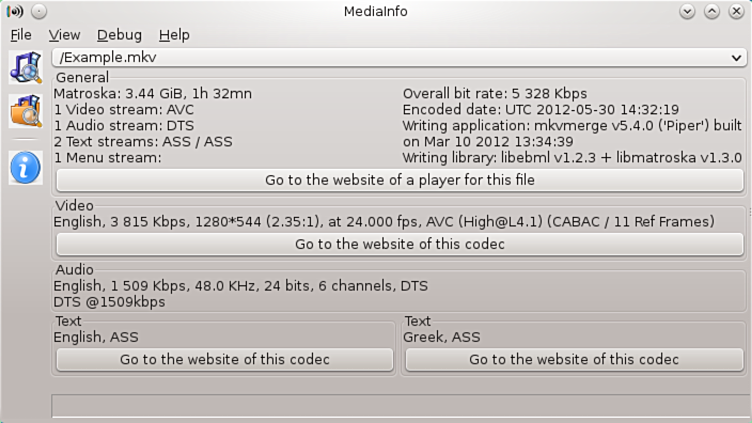752x423 pixels.
Task: Click the MediaInfo app icon in title bar
Action: point(15,12)
